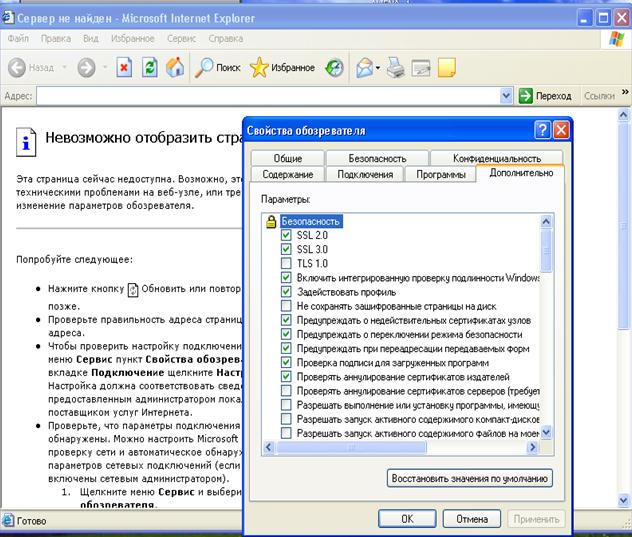The height and width of the screenshot is (537, 632).
Task: Toggle Предупреждать при переадресации передаваемых форм
Action: coord(286,348)
